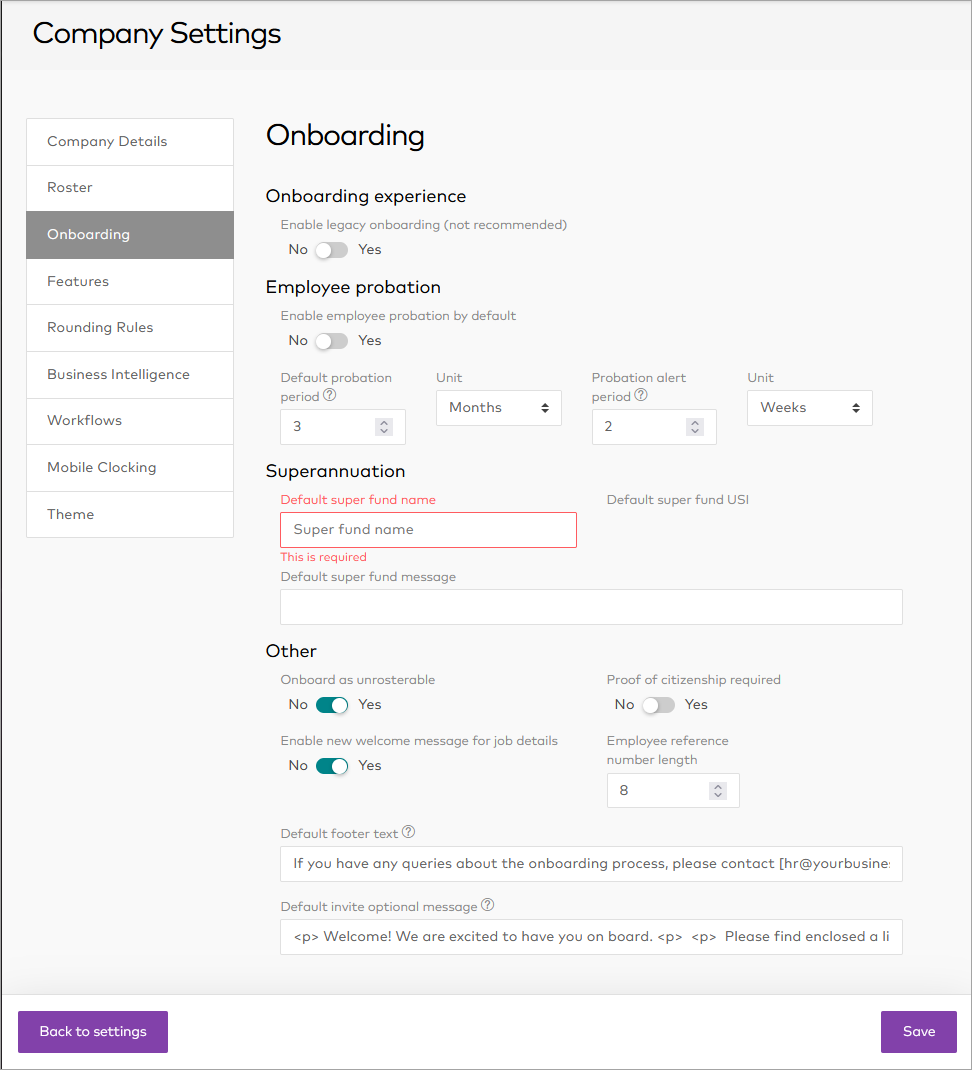Click help icon beside Probation alert period

[x=641, y=396]
